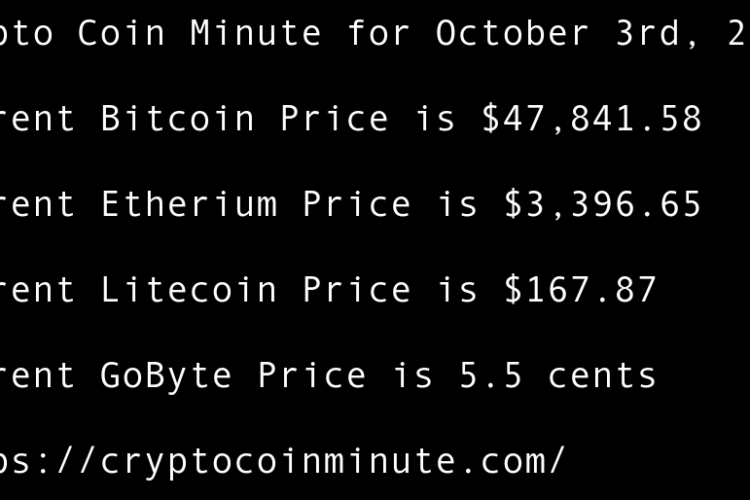The width and height of the screenshot is (750, 500).
Task: Select the word "Litecoin"
Action: [x=189, y=290]
